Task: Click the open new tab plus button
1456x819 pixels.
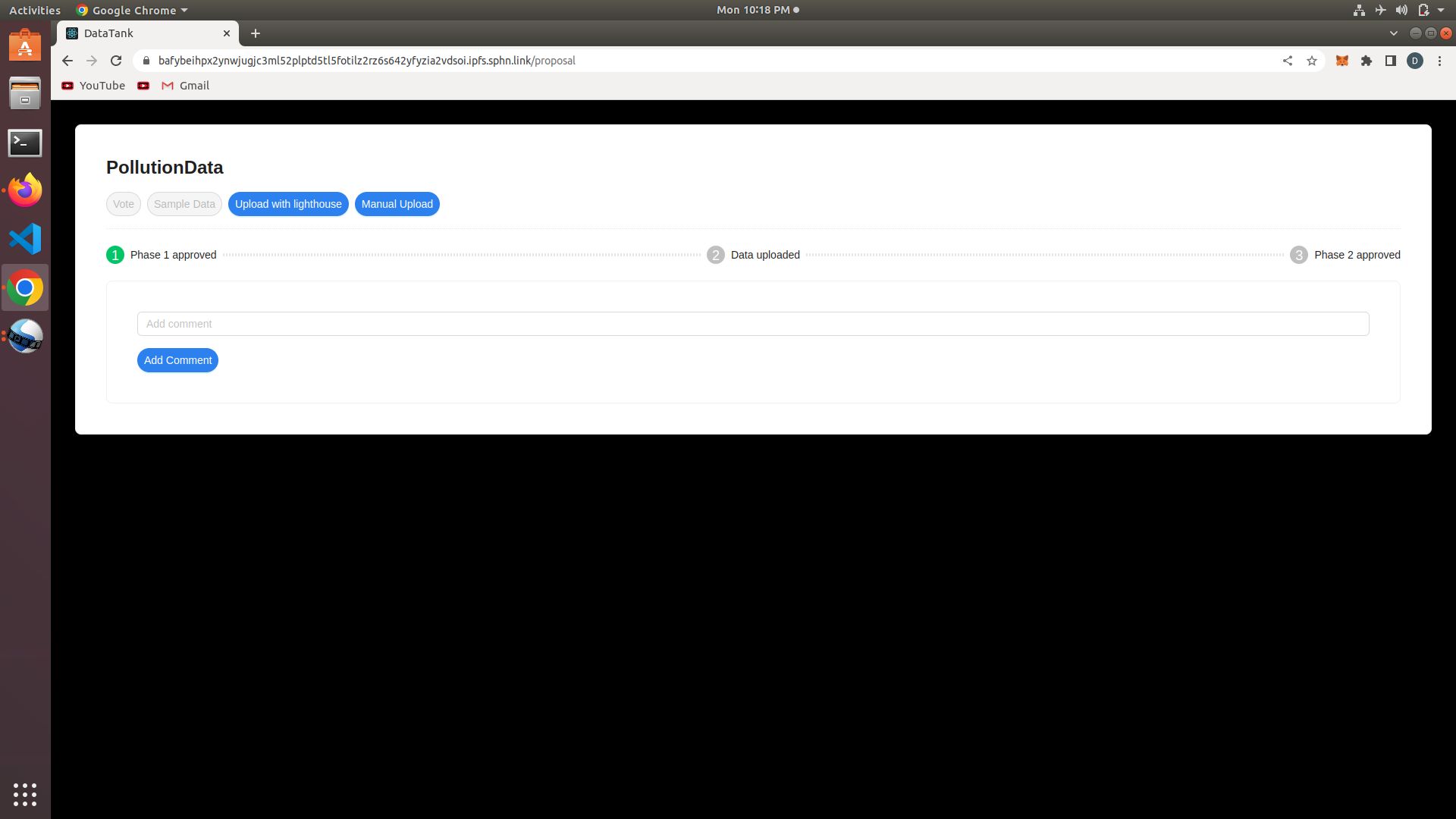Action: coord(254,33)
